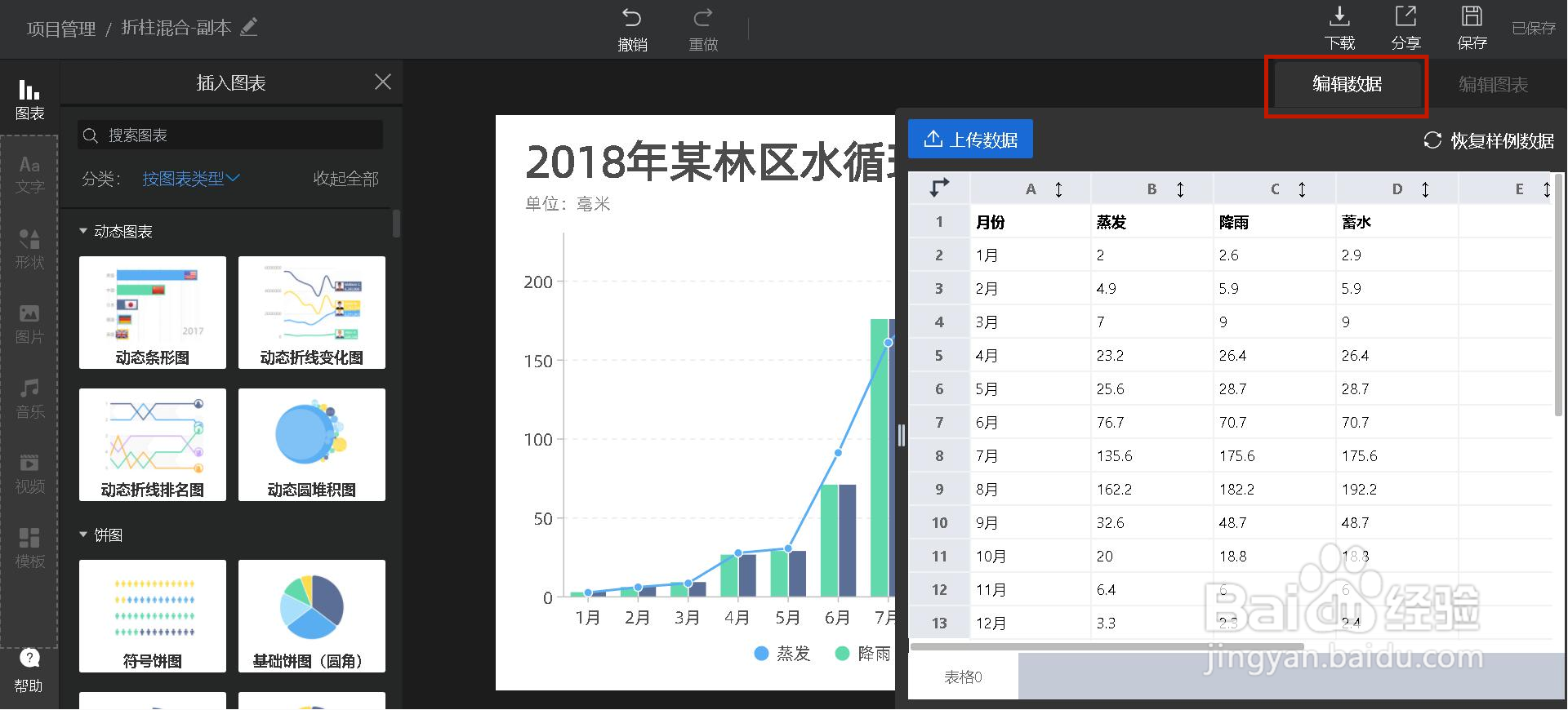Screen dimensions: 1568x710
Task: Select cell with value 192.2
Action: click(1397, 490)
